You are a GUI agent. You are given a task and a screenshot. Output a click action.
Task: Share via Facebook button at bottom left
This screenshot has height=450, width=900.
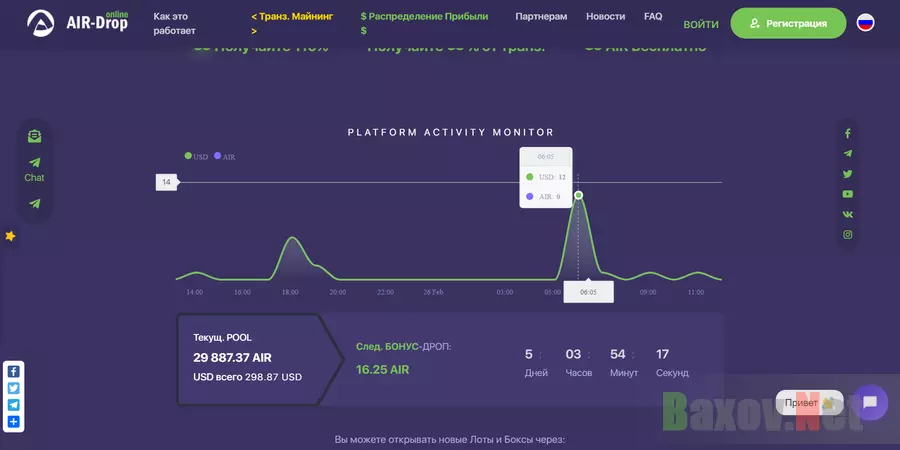click(x=14, y=371)
